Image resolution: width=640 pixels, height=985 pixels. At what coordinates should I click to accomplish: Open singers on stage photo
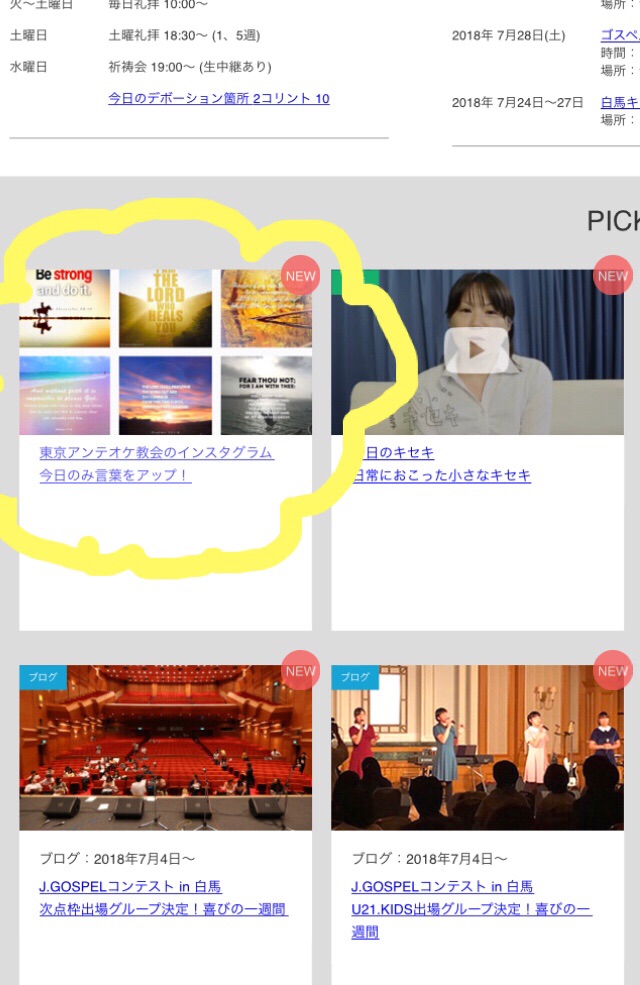(x=477, y=748)
